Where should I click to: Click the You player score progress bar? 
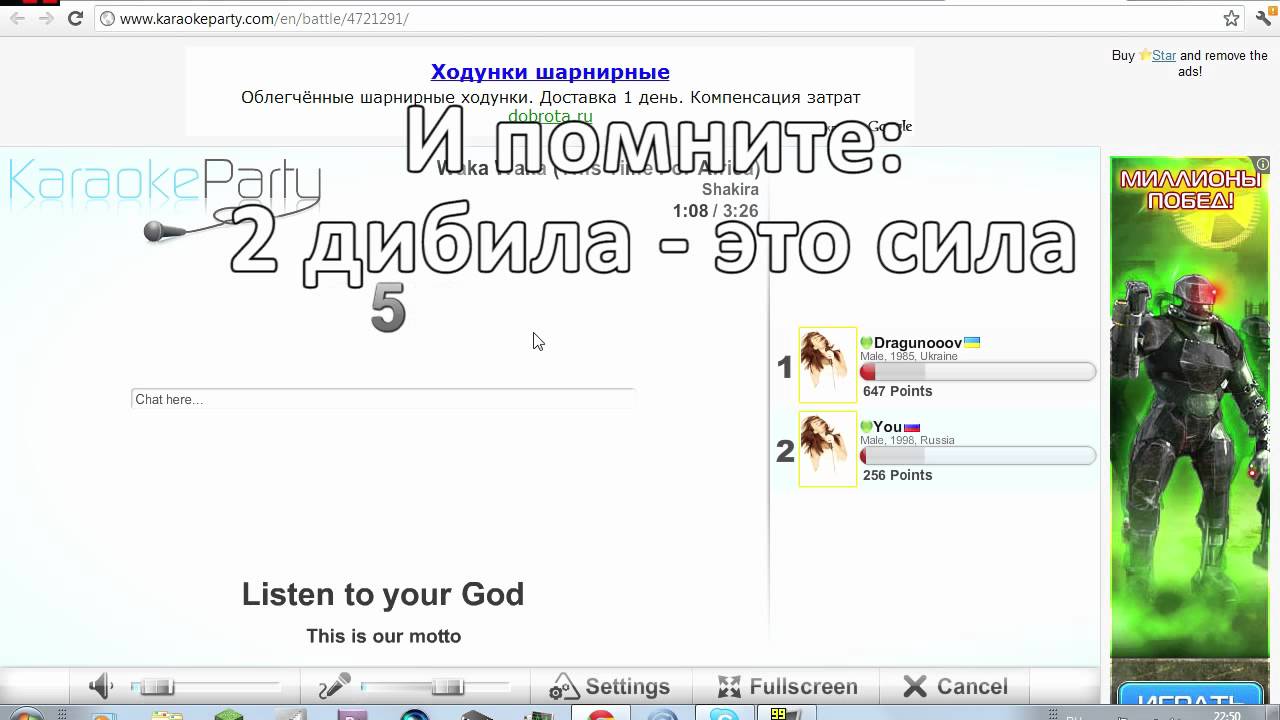pyautogui.click(x=978, y=456)
